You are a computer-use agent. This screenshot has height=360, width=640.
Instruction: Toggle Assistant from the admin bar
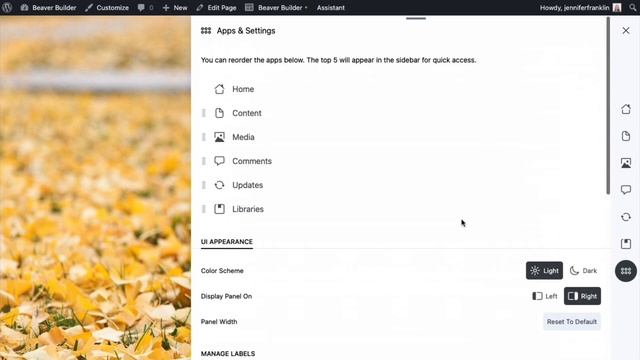pos(331,7)
